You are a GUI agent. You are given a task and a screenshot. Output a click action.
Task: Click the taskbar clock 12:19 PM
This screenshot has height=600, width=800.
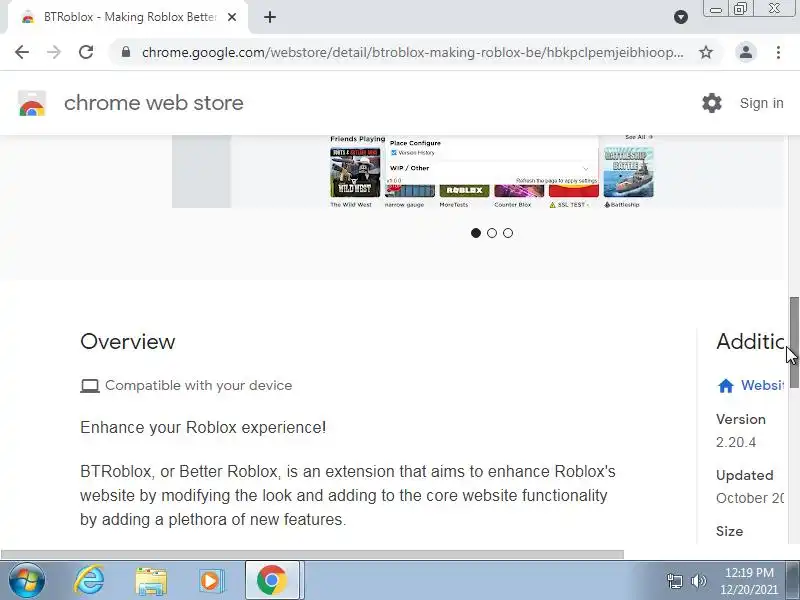tap(749, 572)
